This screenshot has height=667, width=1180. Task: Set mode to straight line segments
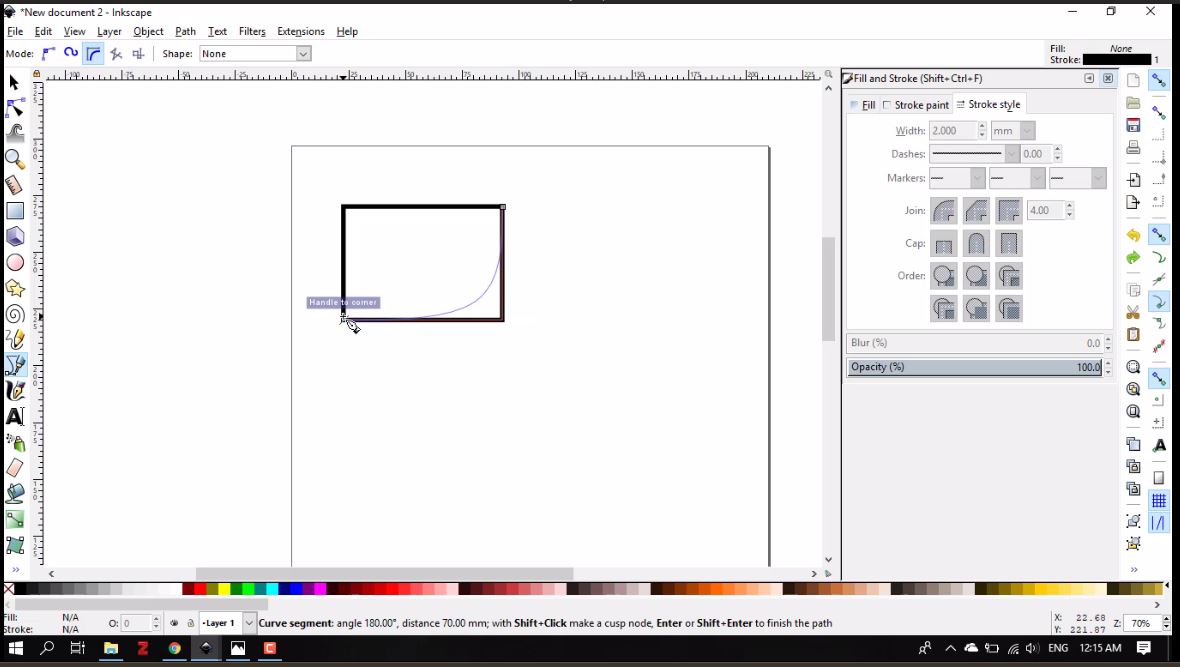click(x=116, y=53)
